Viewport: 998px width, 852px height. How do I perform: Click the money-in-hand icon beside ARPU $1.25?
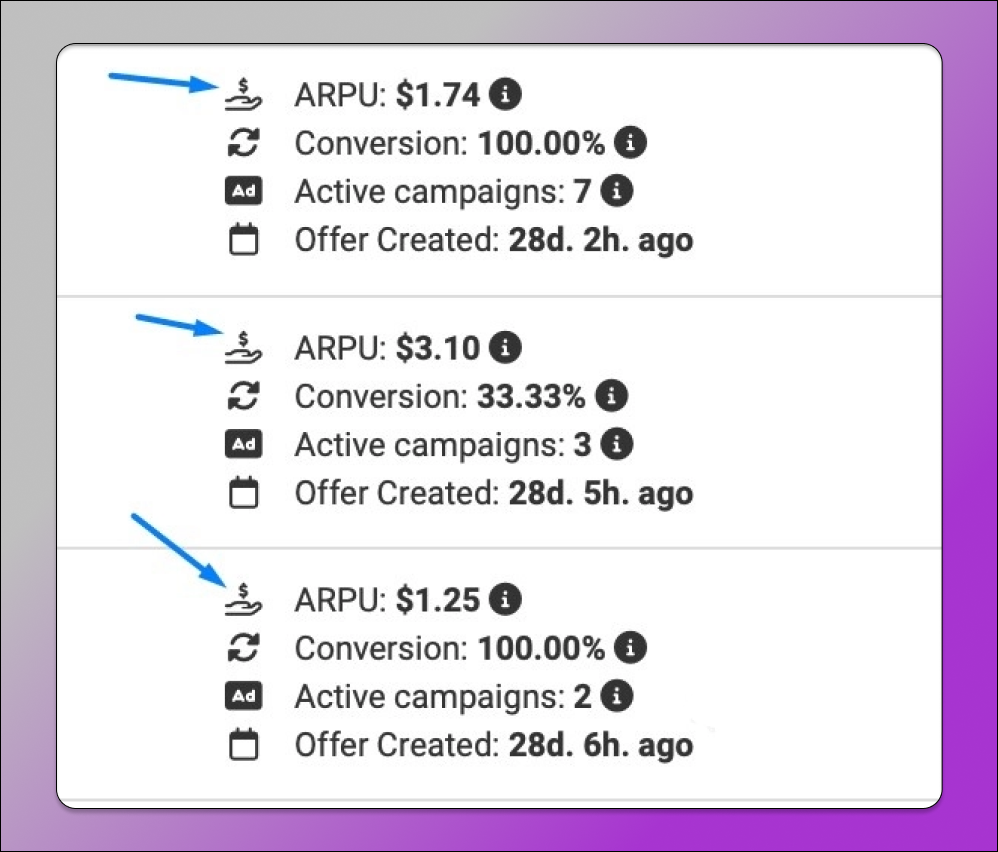(x=242, y=599)
